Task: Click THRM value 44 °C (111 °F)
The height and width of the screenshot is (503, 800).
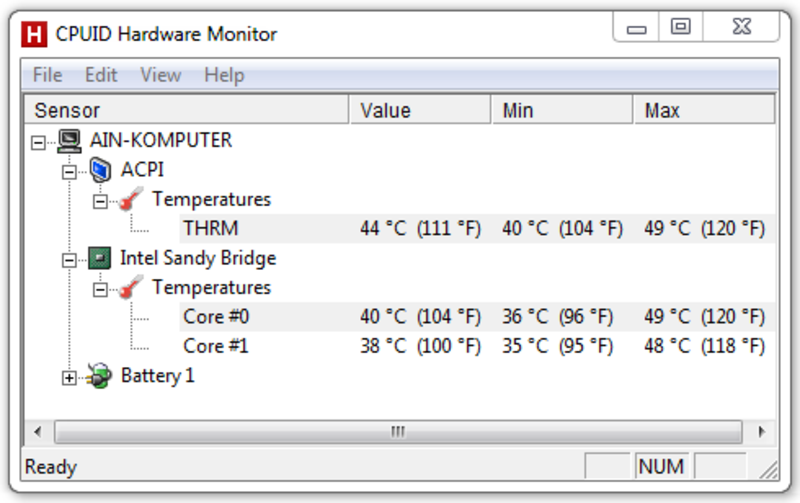Action: click(x=420, y=229)
